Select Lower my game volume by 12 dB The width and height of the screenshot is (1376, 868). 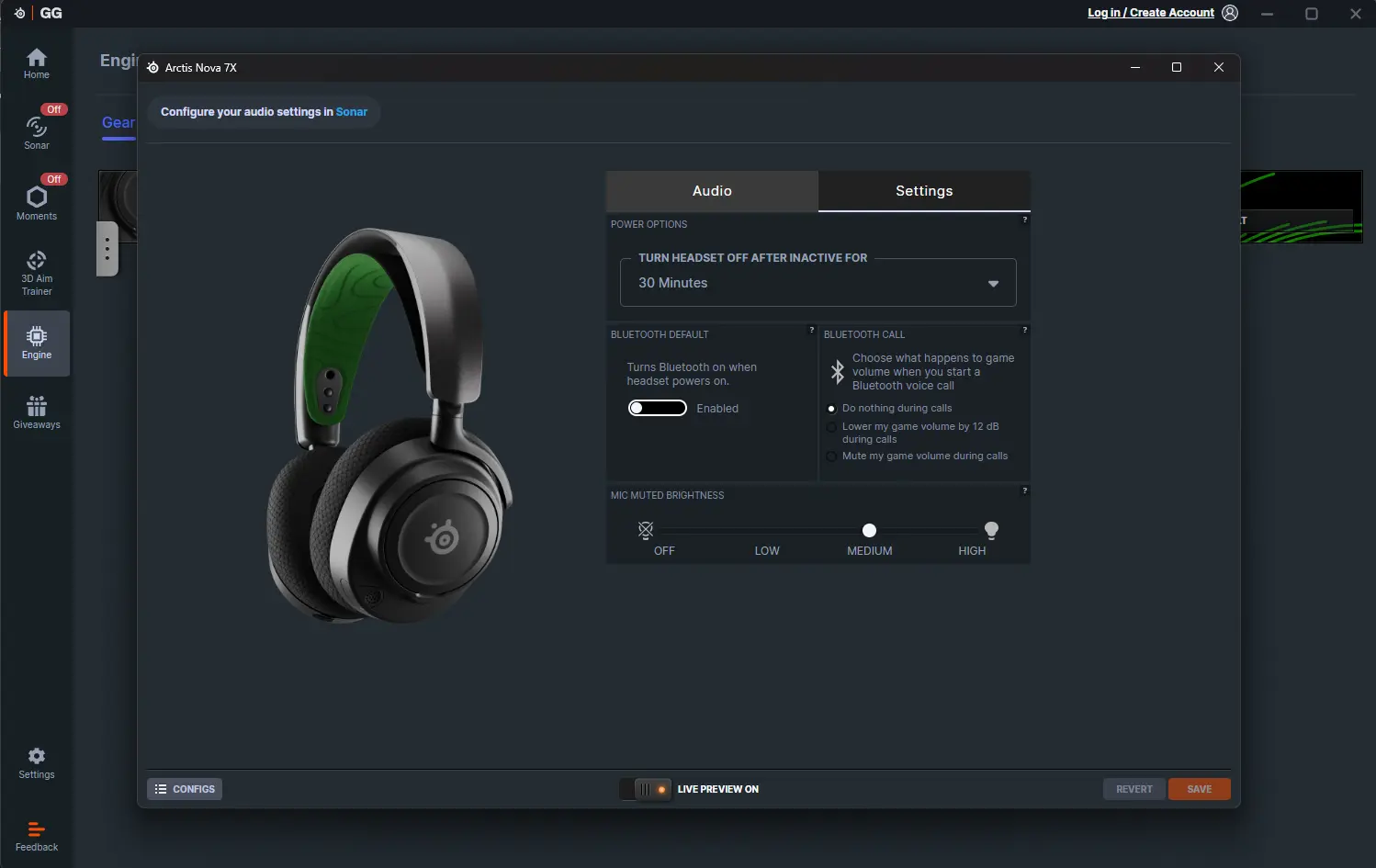(x=831, y=427)
